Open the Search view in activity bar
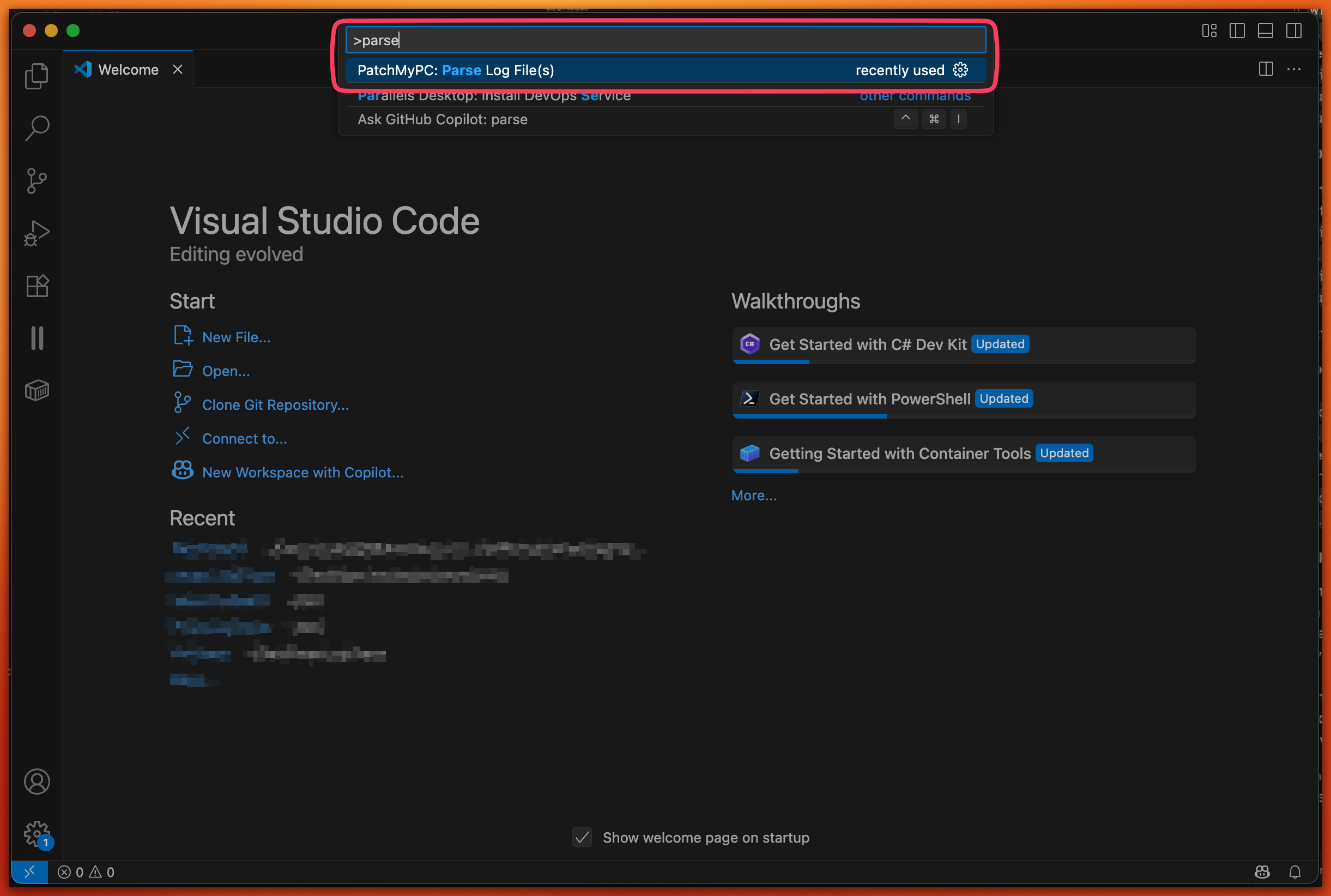The height and width of the screenshot is (896, 1331). [37, 129]
